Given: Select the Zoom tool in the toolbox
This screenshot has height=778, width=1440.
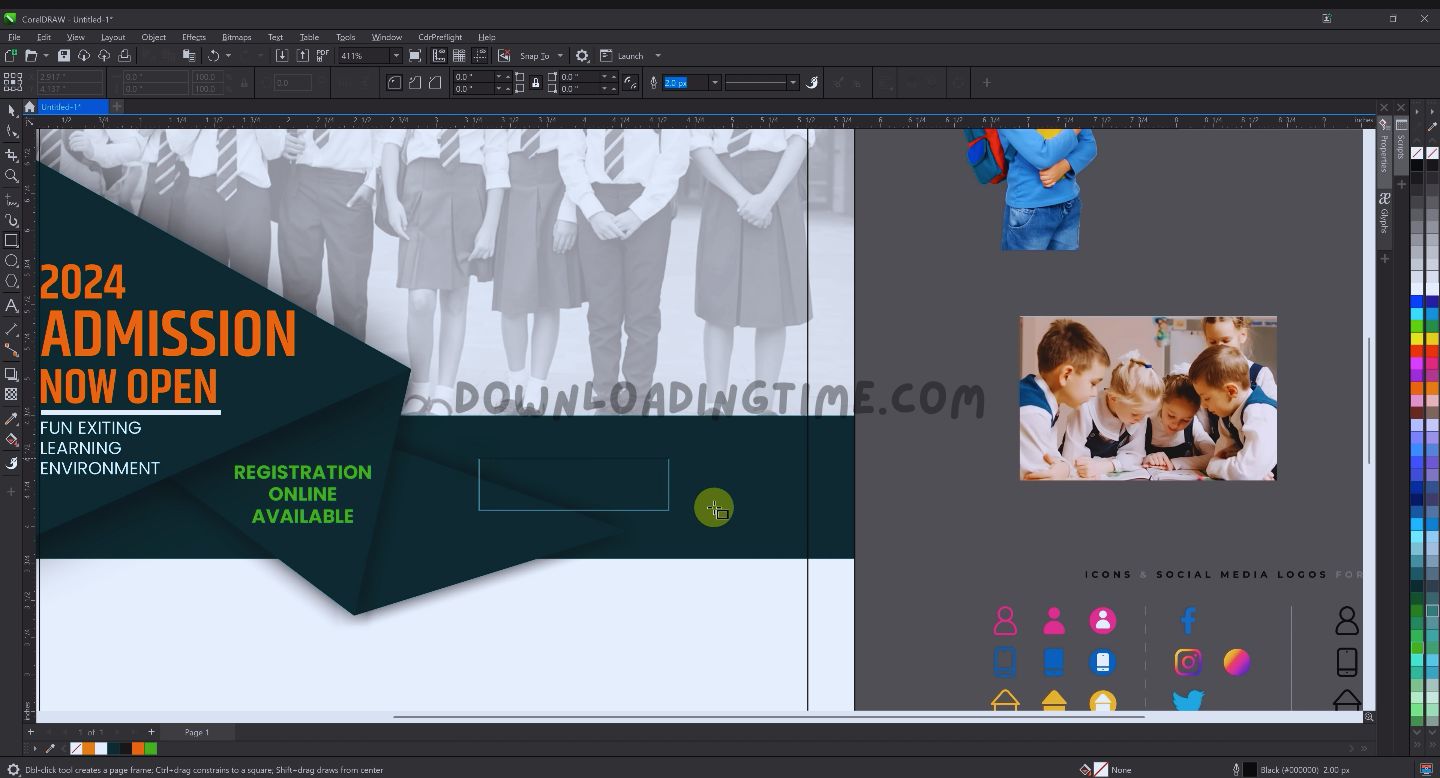Looking at the screenshot, I should [x=12, y=176].
